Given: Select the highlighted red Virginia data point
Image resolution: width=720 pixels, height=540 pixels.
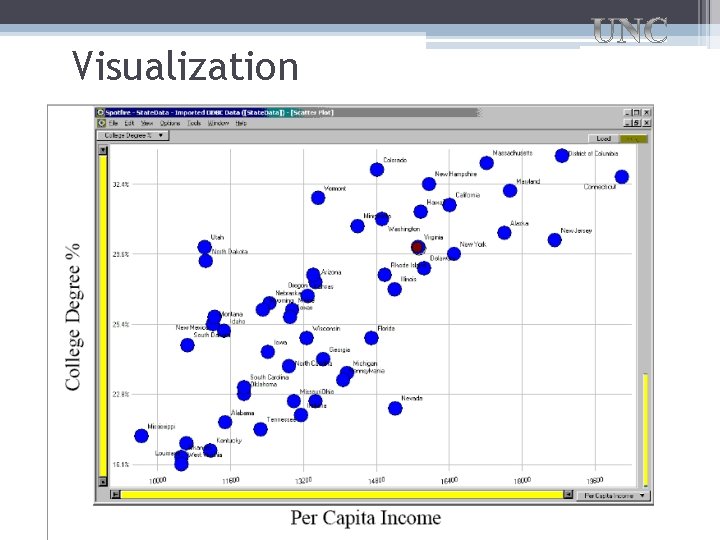Looking at the screenshot, I should (417, 247).
